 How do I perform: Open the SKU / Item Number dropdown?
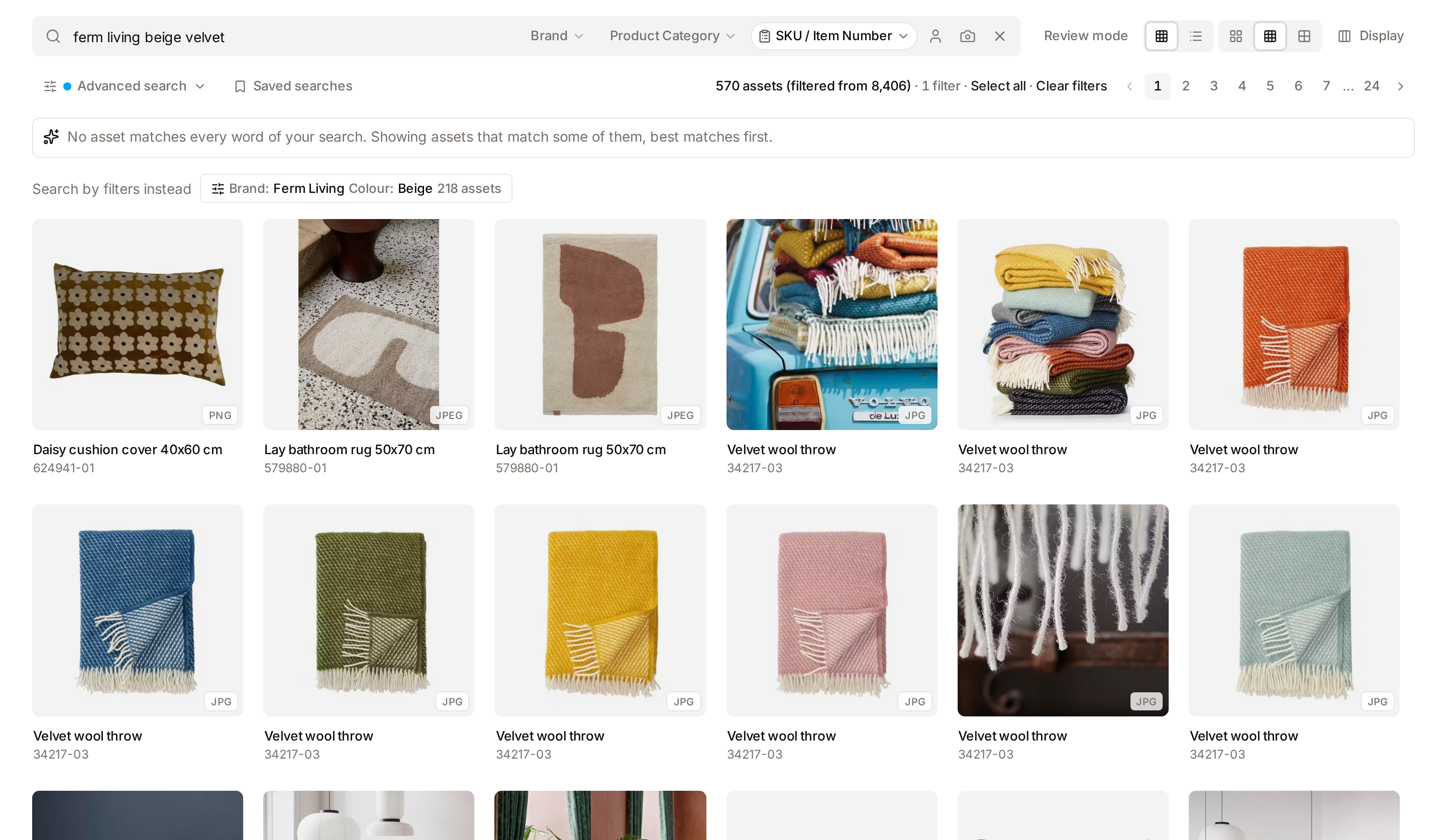point(833,36)
